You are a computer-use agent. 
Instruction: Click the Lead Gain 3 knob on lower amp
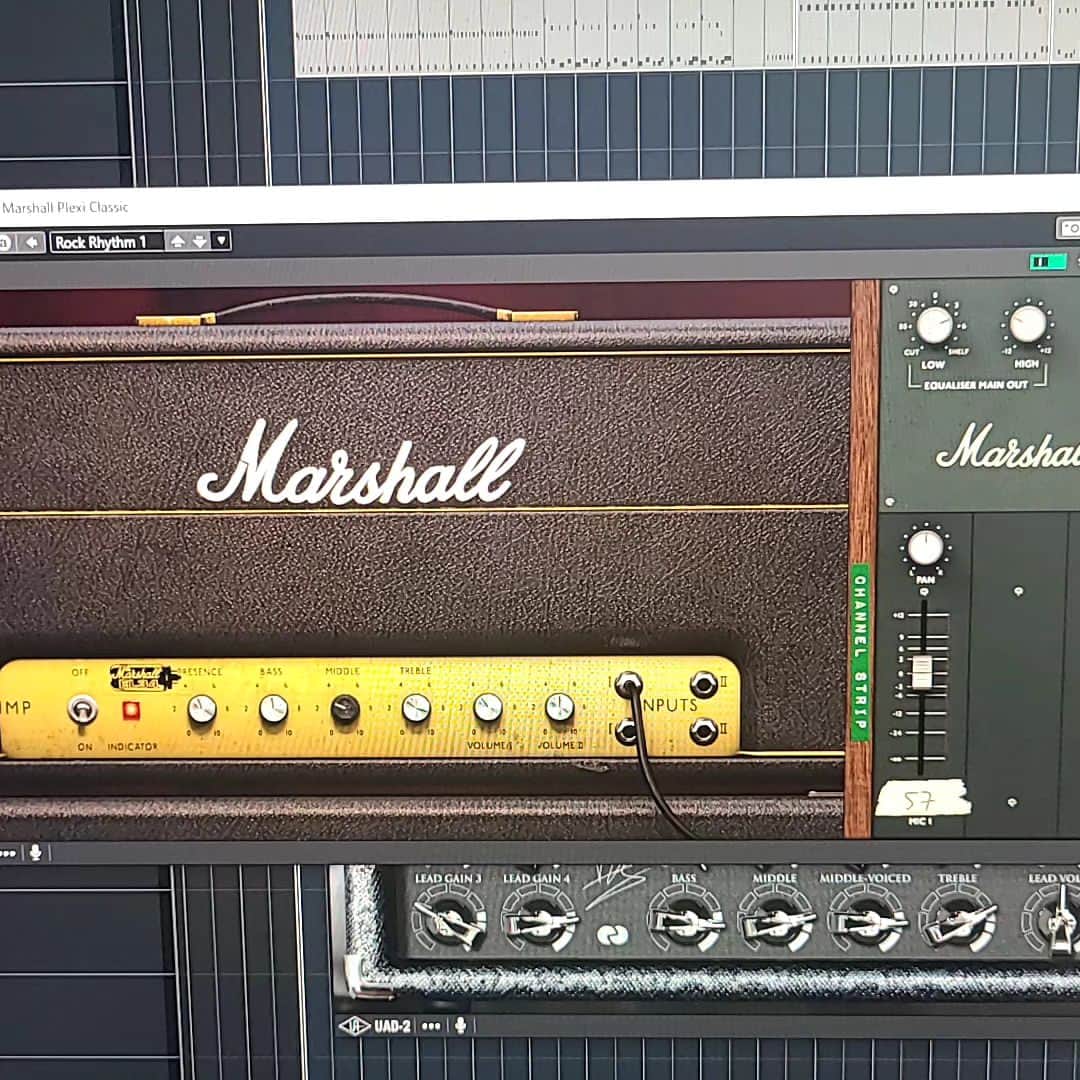(x=448, y=920)
